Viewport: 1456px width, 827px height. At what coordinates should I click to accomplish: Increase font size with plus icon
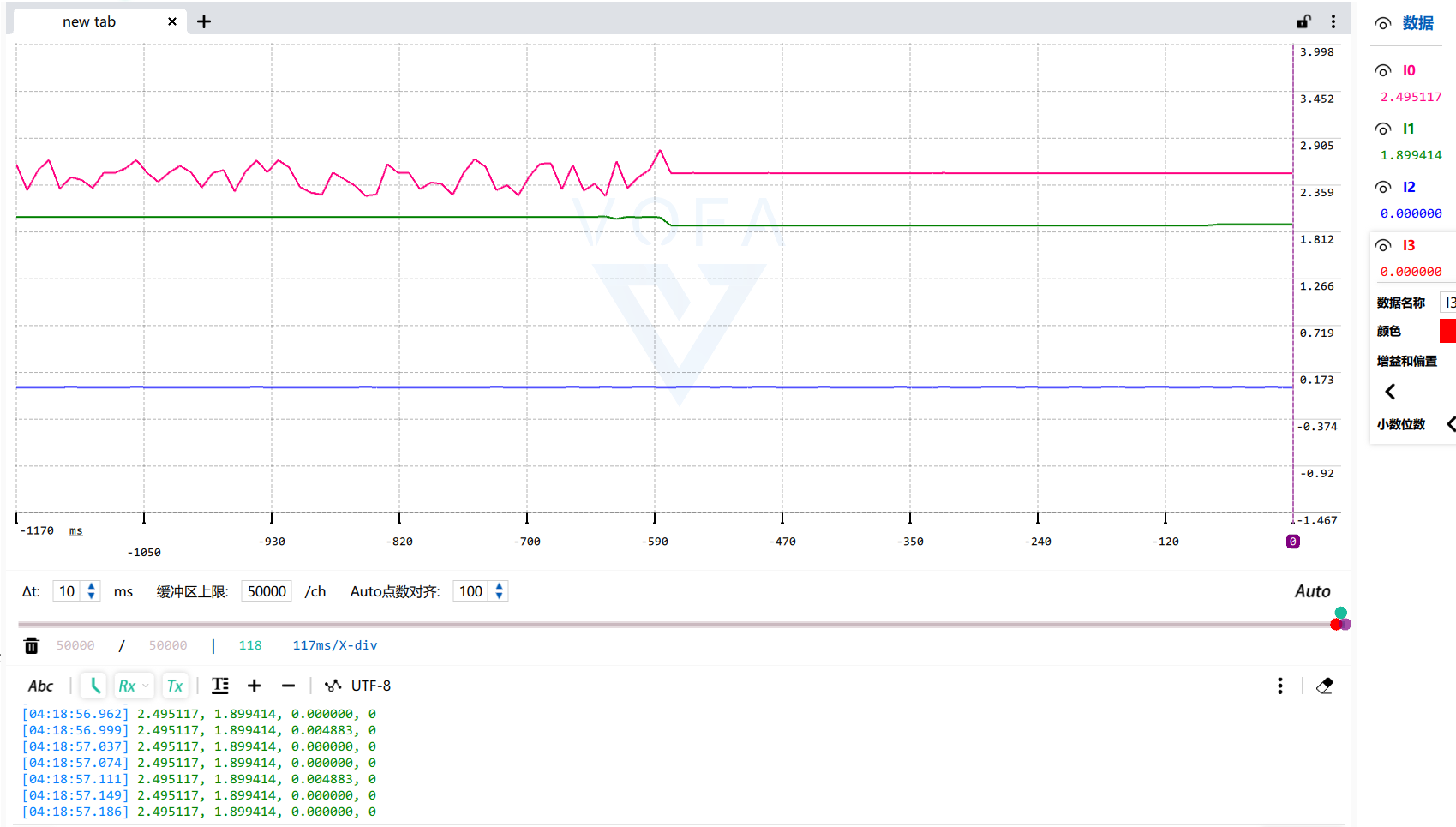coord(254,686)
